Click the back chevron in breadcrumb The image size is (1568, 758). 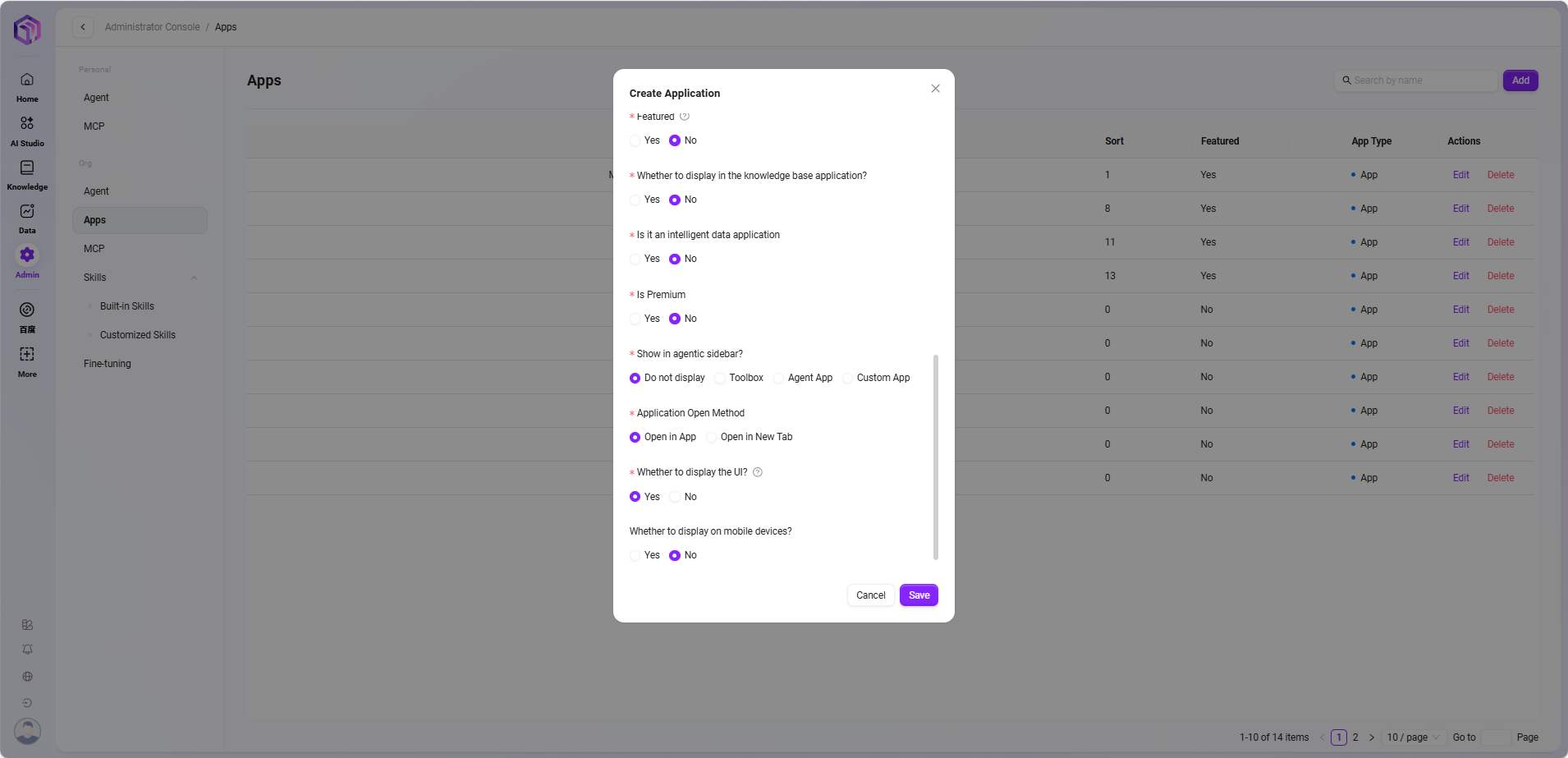(x=83, y=27)
